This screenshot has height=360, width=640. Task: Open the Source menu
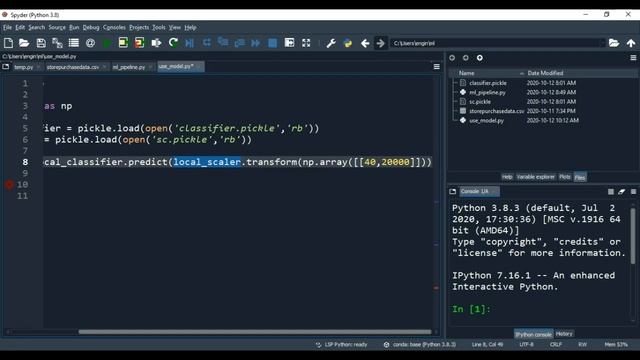[x=57, y=27]
